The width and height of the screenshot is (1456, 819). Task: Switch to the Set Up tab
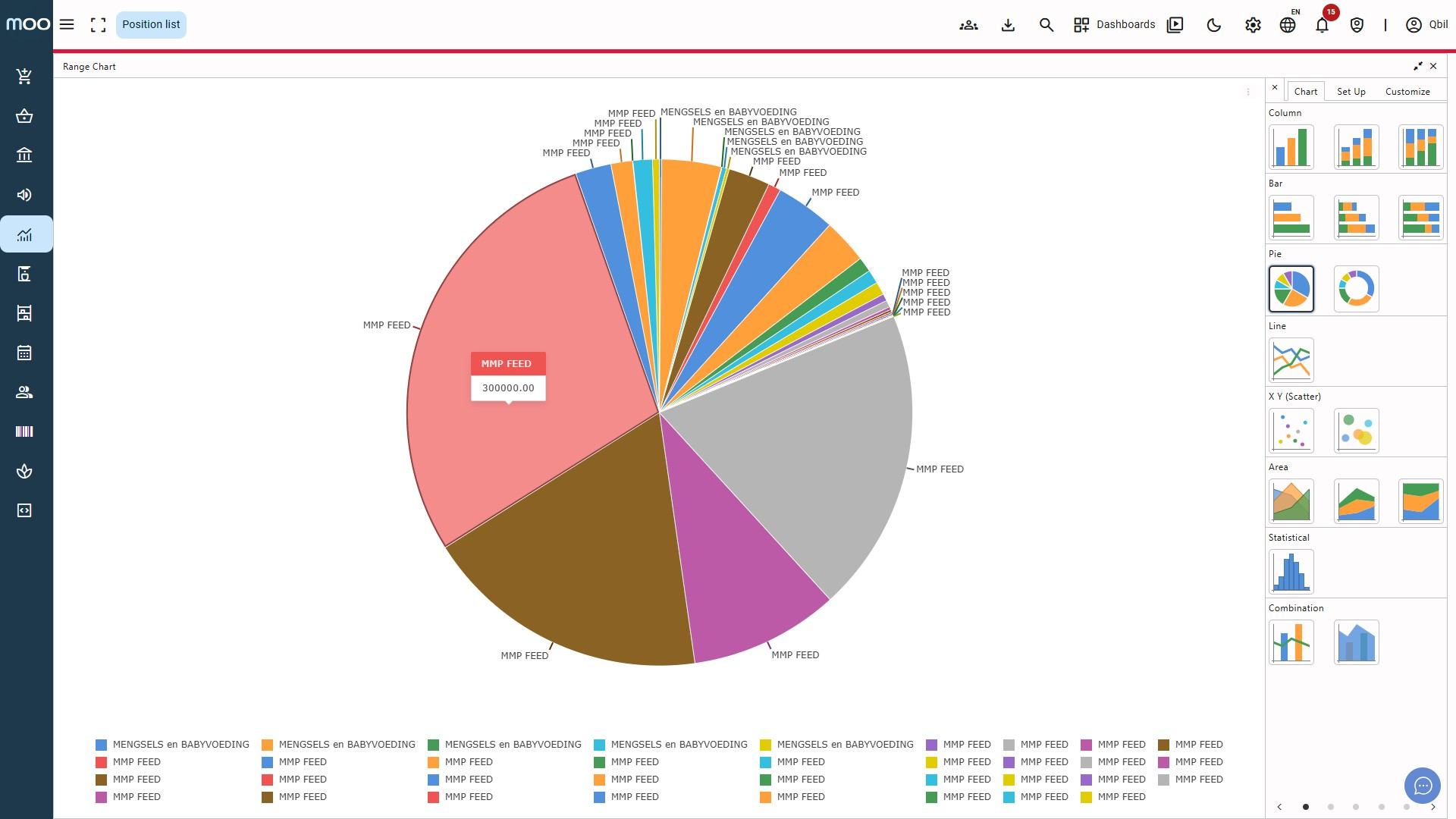point(1351,92)
